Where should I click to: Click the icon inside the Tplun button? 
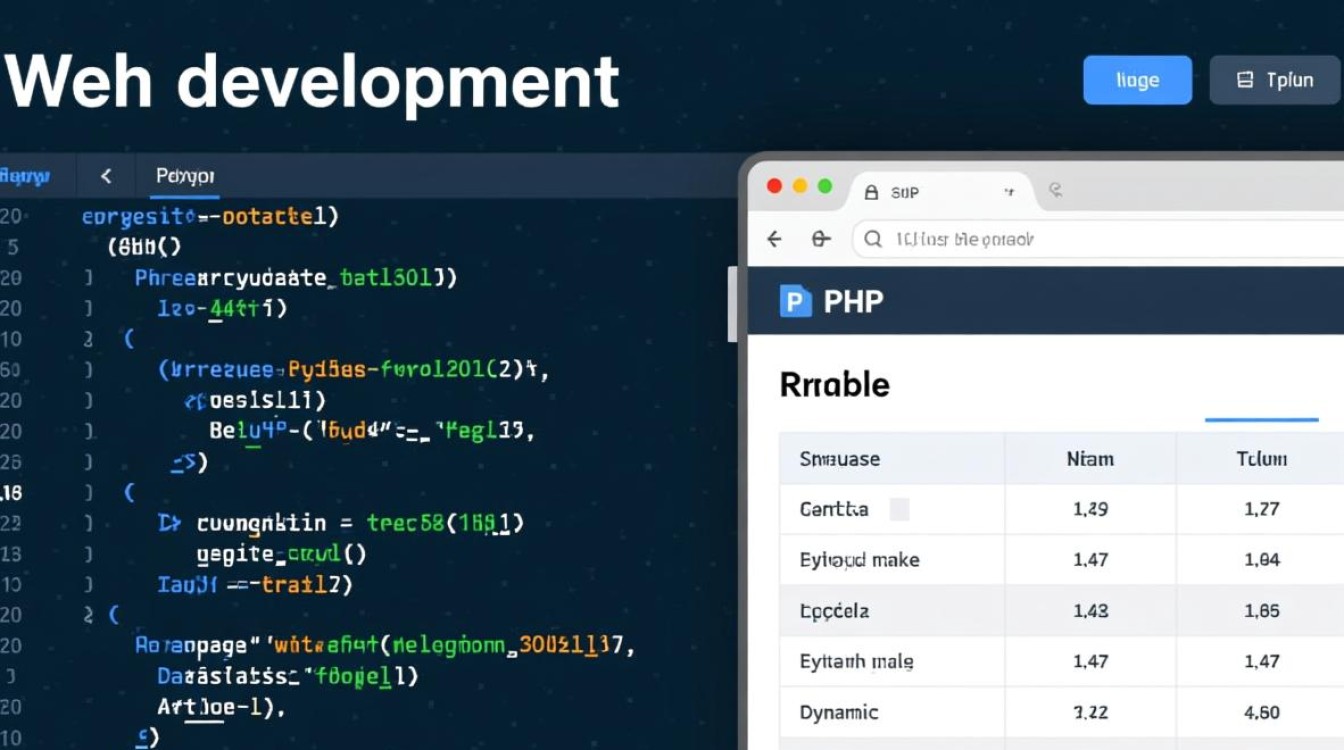click(x=1245, y=80)
